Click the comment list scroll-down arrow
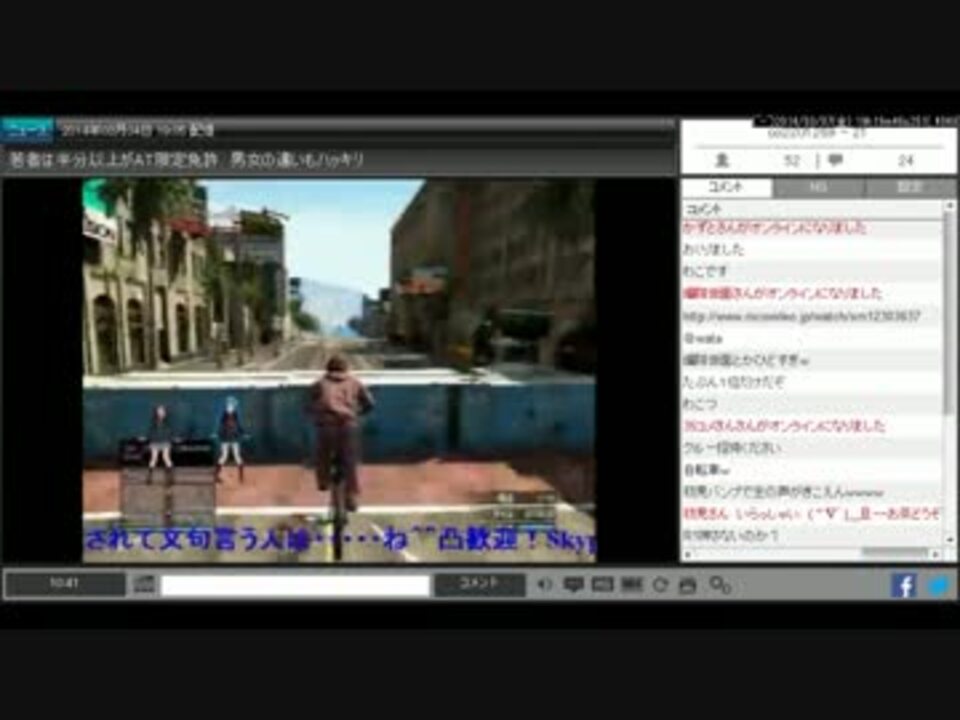Viewport: 960px width, 720px height. pyautogui.click(x=950, y=540)
